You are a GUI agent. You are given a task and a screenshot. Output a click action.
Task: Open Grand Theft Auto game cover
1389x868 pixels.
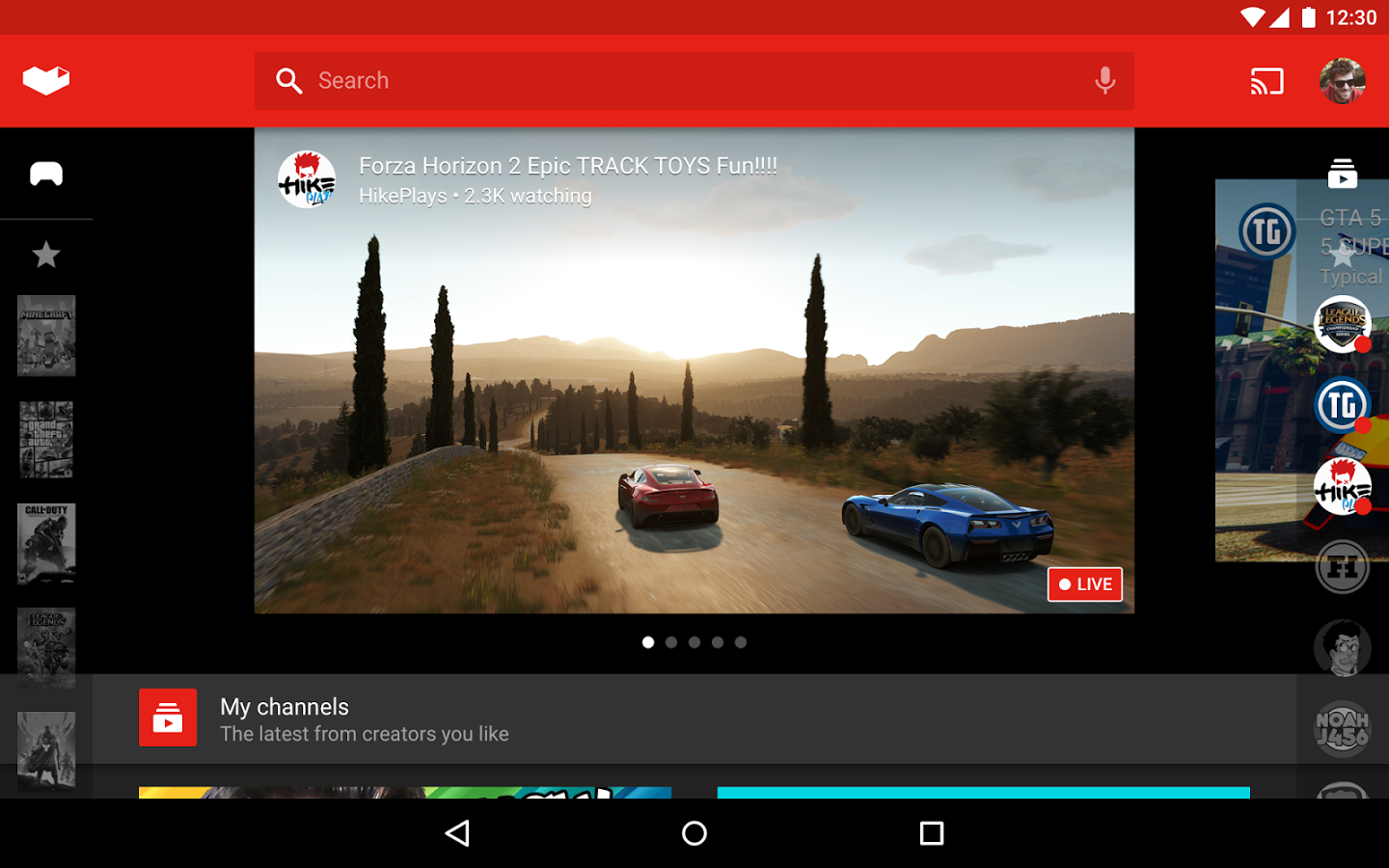tap(46, 440)
